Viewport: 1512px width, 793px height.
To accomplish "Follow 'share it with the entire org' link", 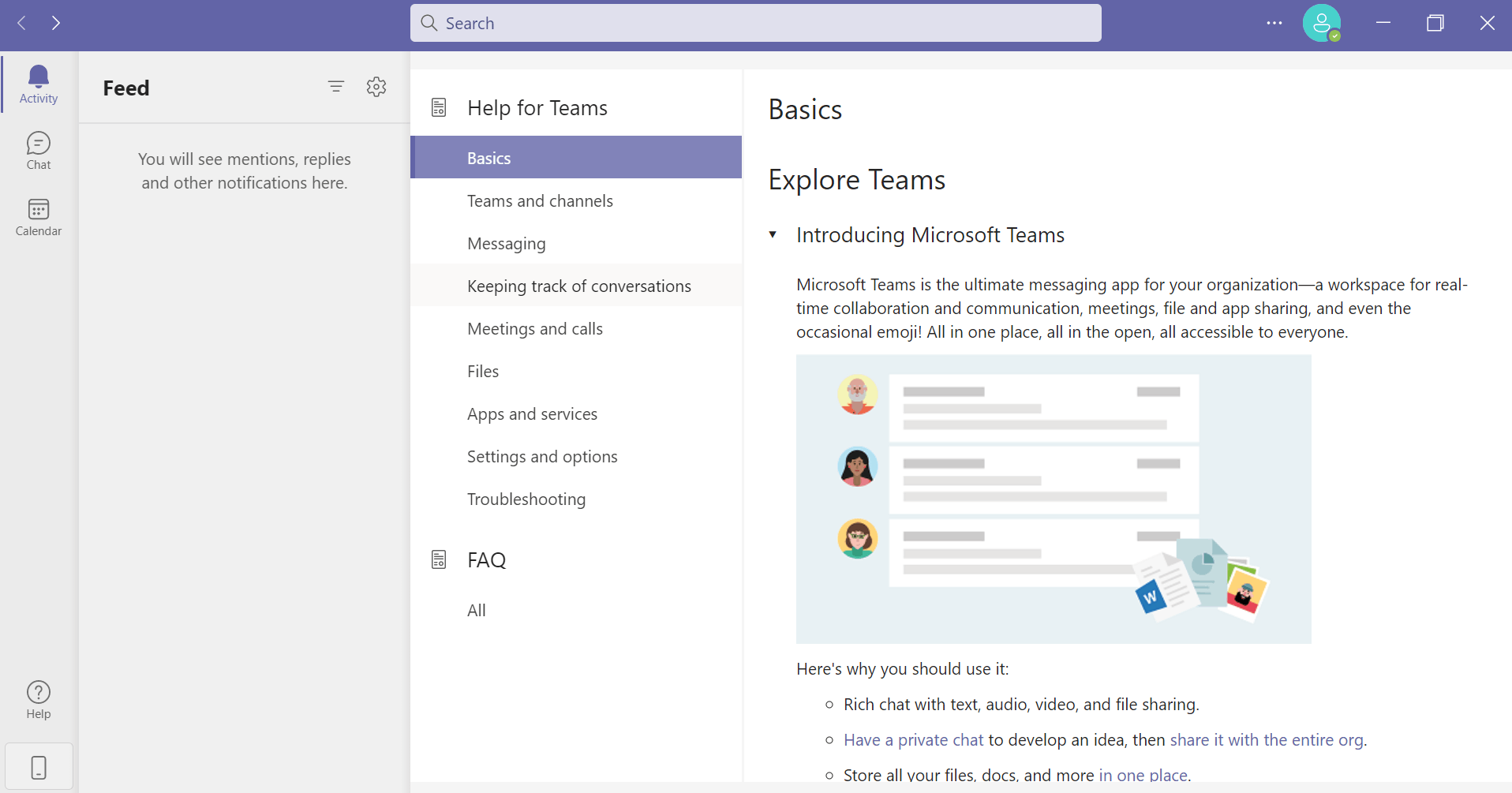I will [1267, 740].
